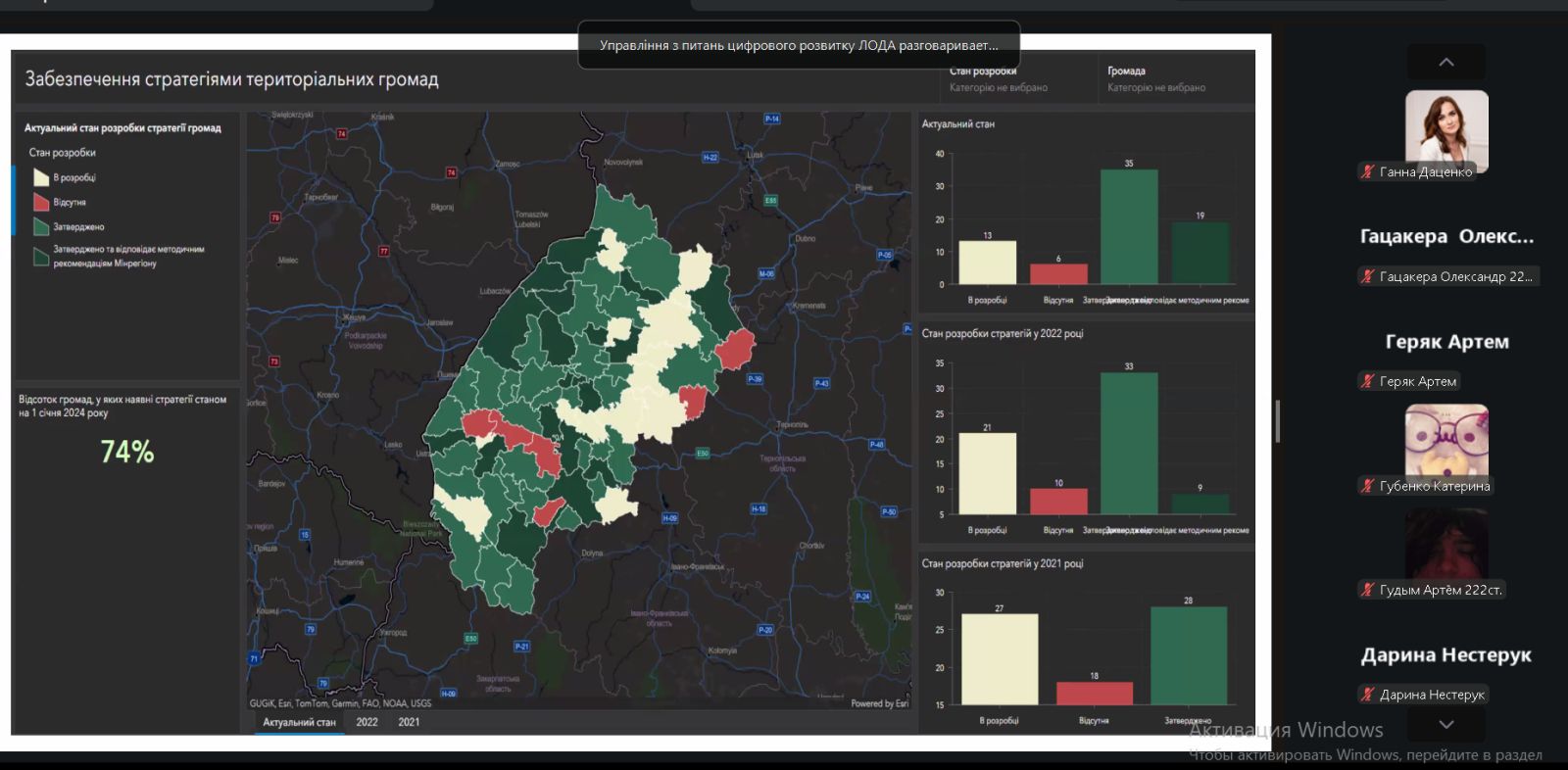1568x770 pixels.
Task: Switch to the 2021 map tab
Action: pyautogui.click(x=409, y=722)
